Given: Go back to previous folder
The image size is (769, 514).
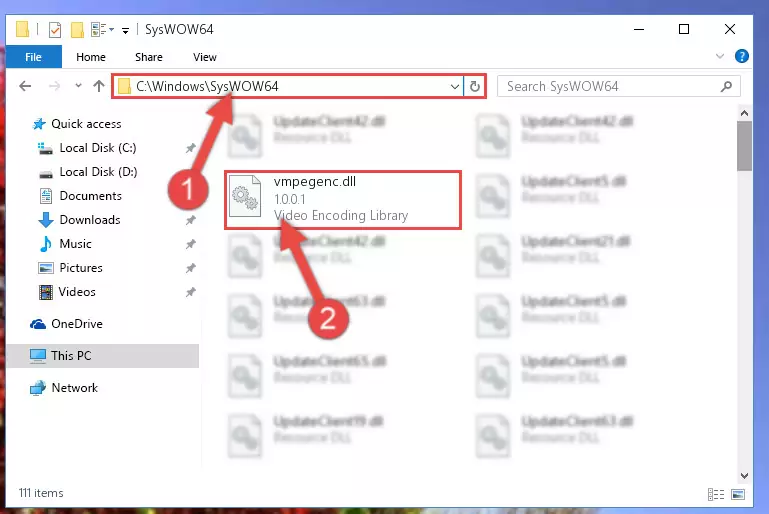Looking at the screenshot, I should point(25,86).
